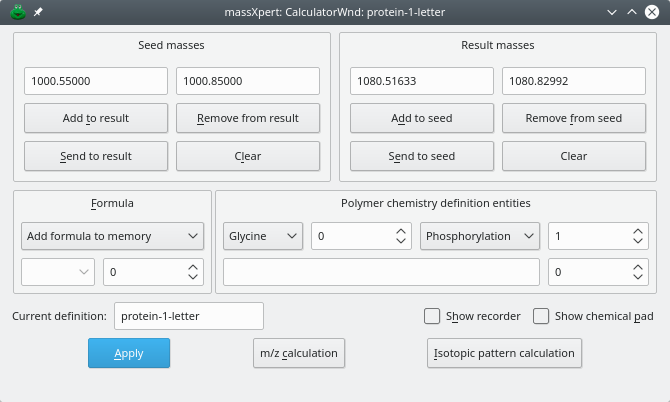Open the empty formula combo box
Screen dimensions: 670x402
click(x=58, y=271)
